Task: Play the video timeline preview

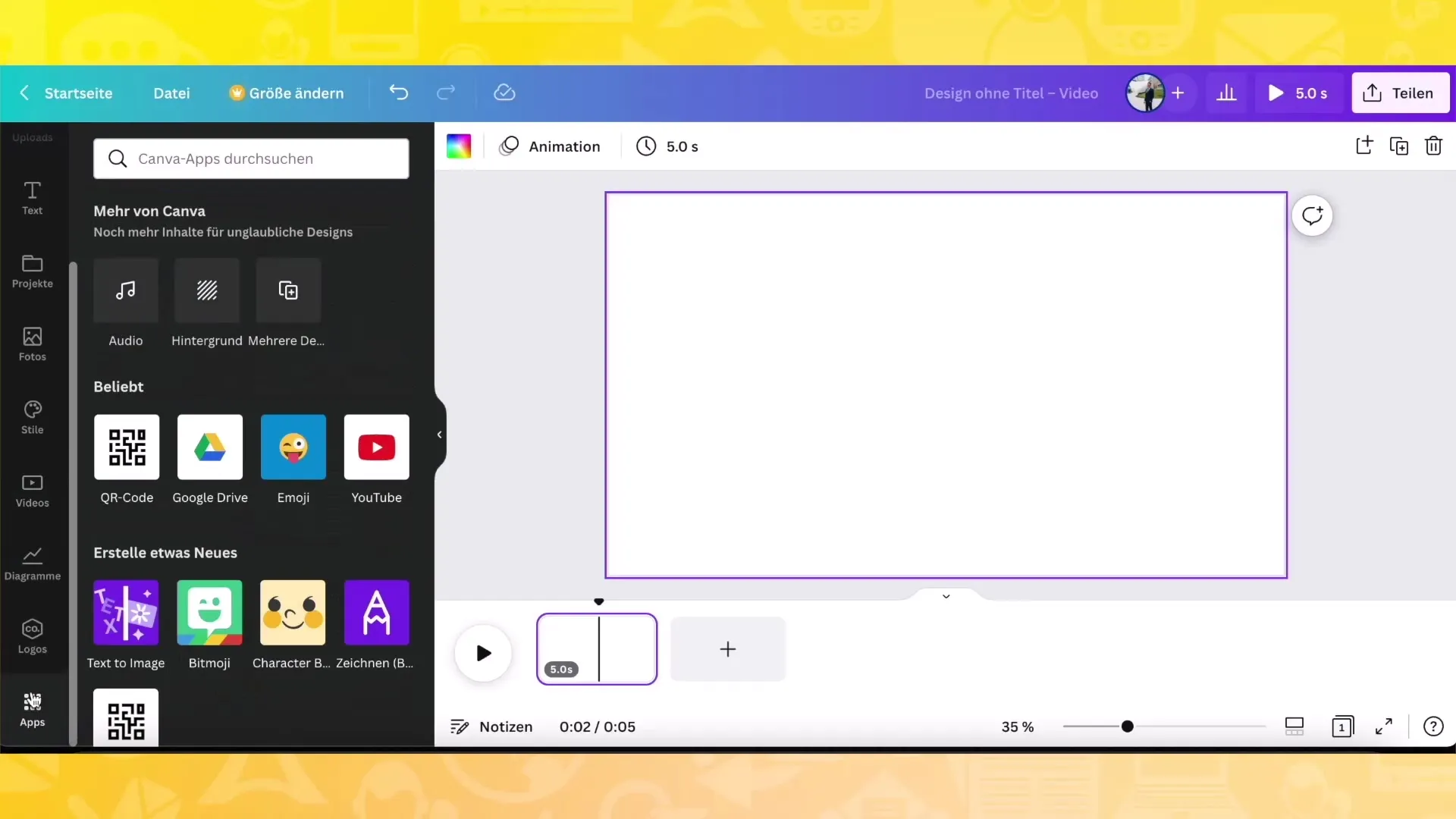Action: click(483, 651)
